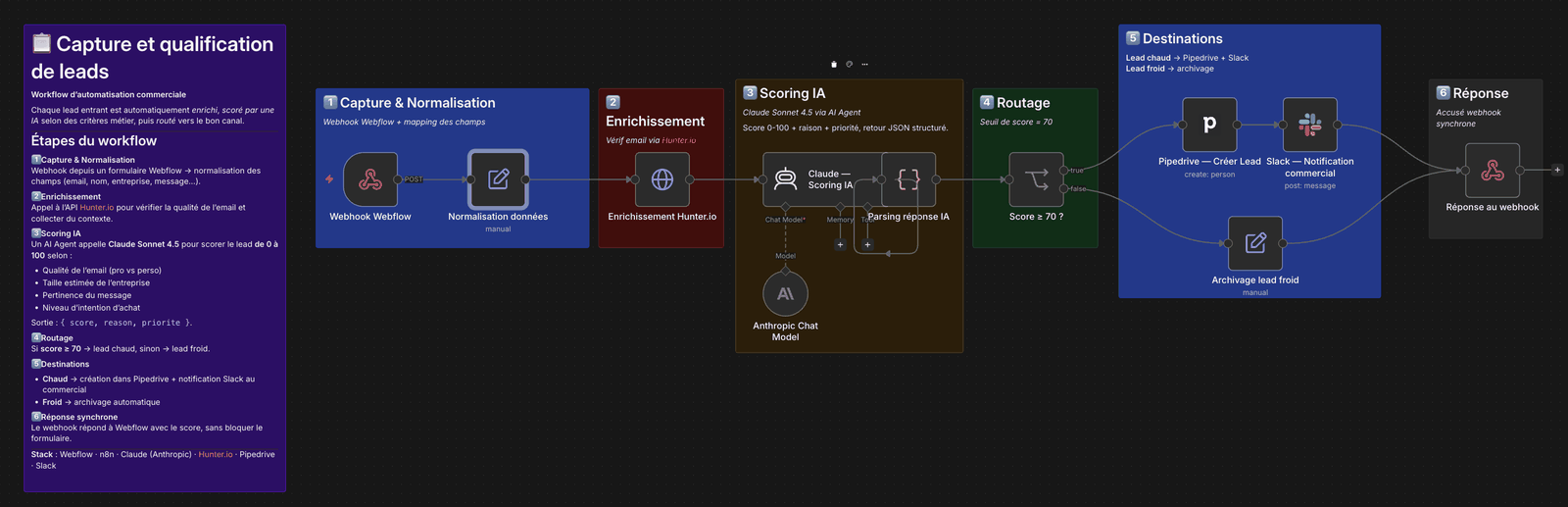Select the Capture et qualification de leads title
This screenshot has height=507, width=1568.
click(152, 57)
